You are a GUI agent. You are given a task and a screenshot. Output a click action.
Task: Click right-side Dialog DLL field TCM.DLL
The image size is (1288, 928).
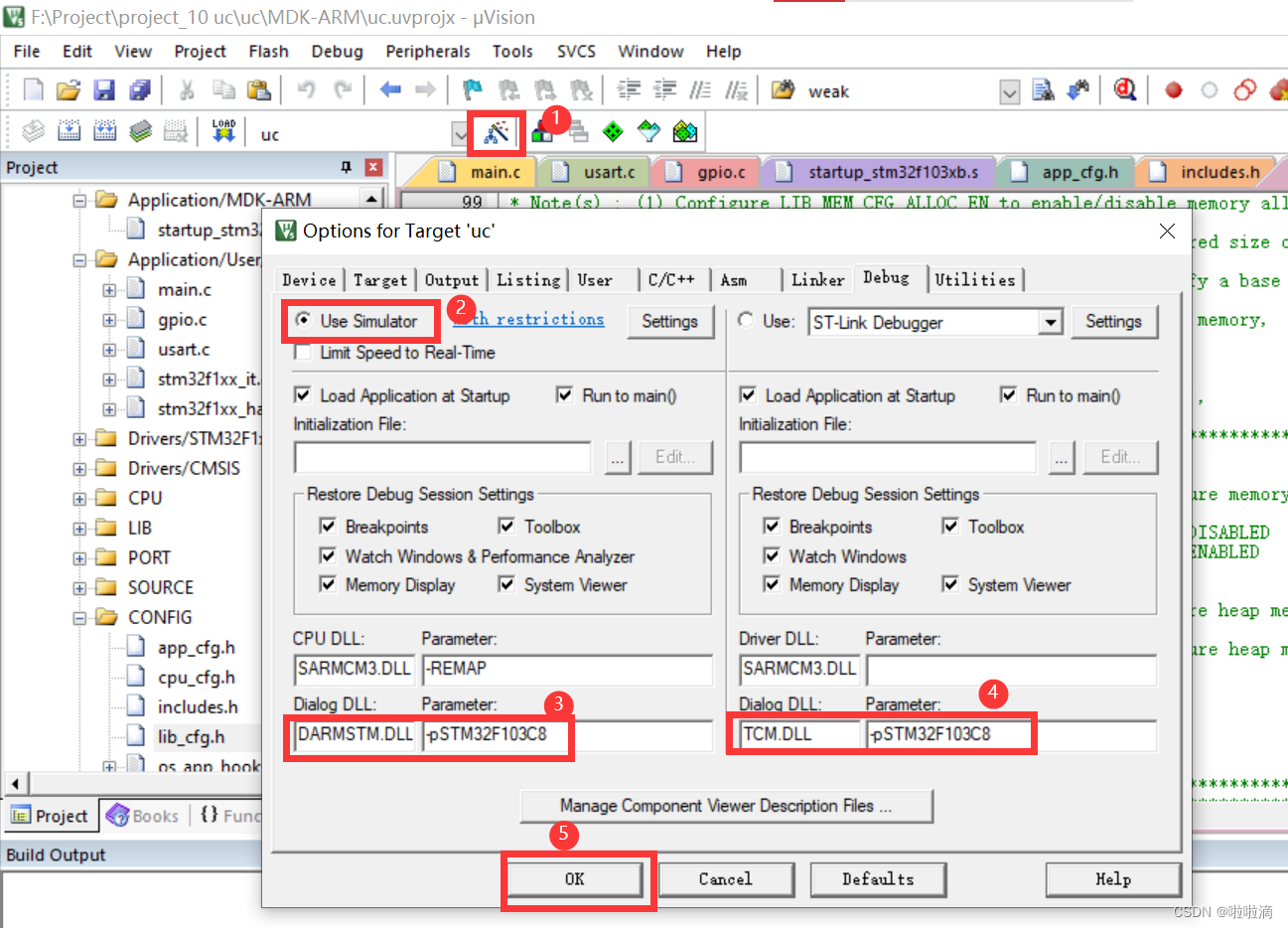801,734
